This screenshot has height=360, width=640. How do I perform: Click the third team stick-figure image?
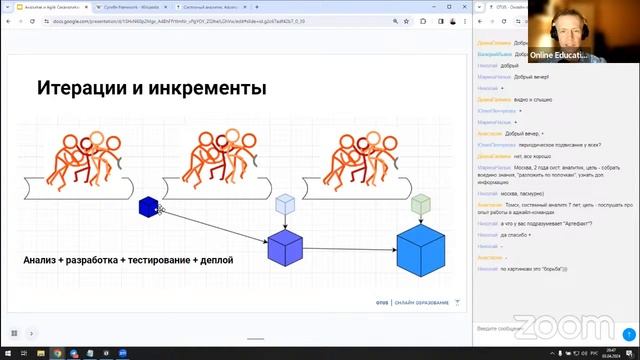(360, 160)
